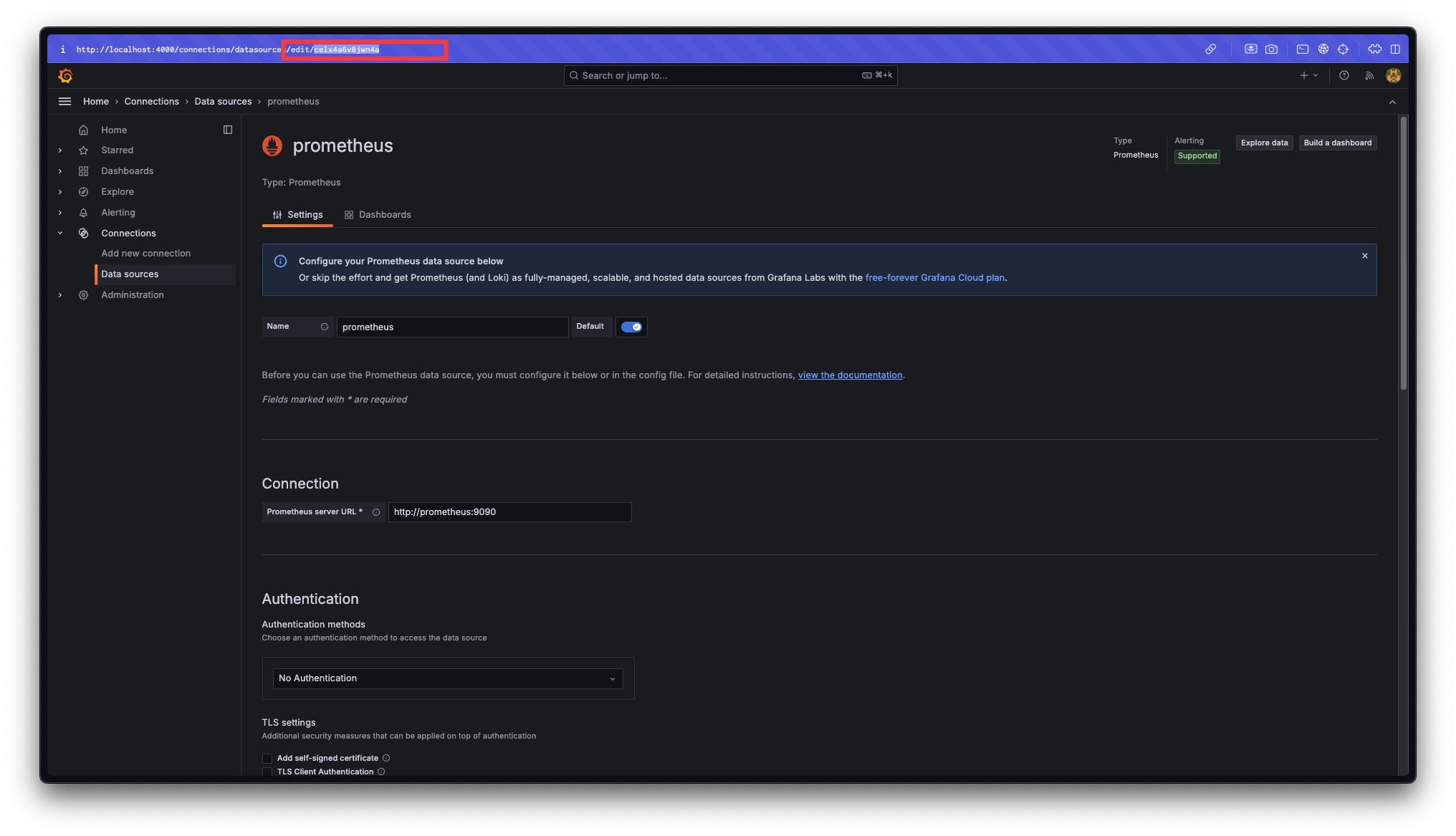Toggle the Default data source switch
The width and height of the screenshot is (1456, 836).
(631, 327)
